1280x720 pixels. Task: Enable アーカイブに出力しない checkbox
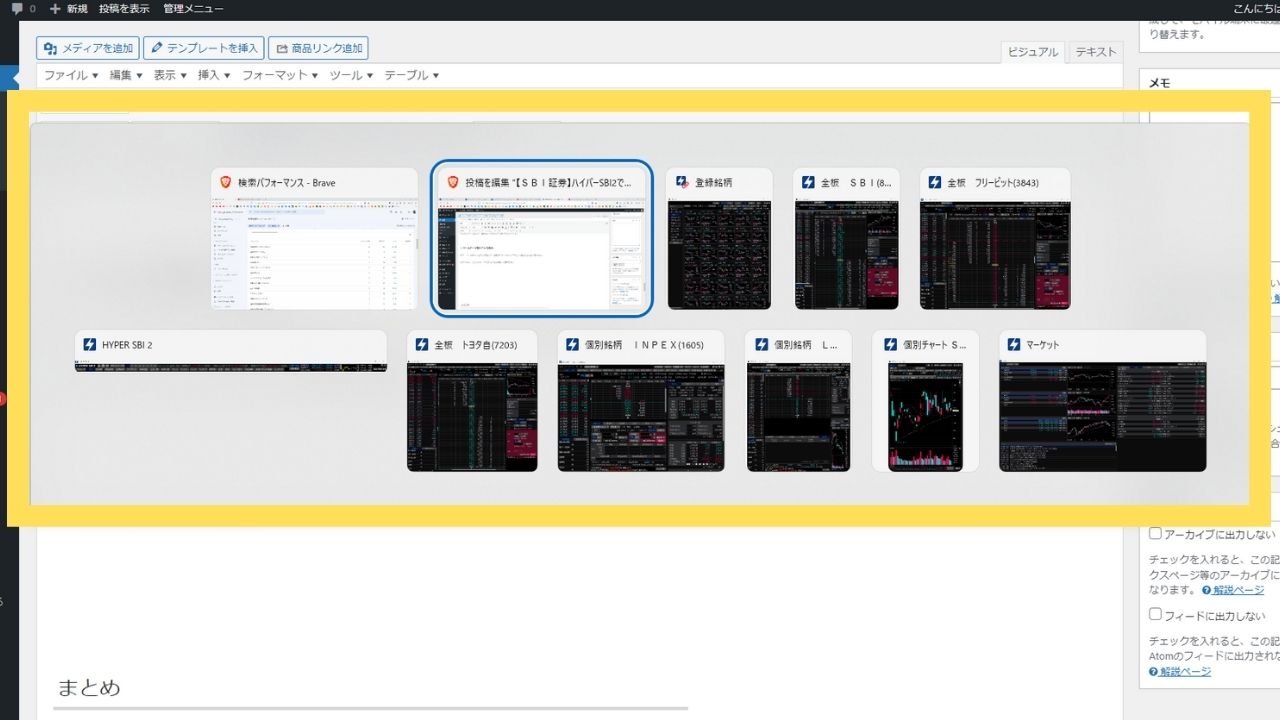click(1155, 534)
